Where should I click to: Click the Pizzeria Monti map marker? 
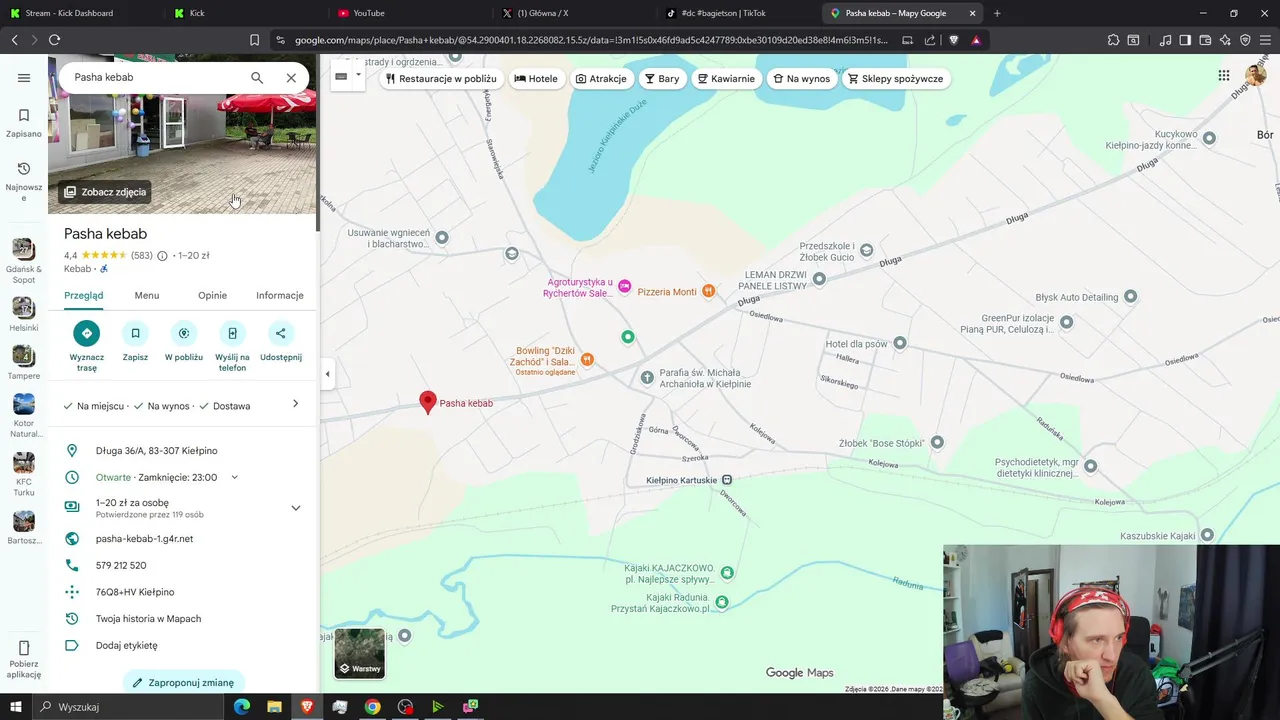coord(708,291)
